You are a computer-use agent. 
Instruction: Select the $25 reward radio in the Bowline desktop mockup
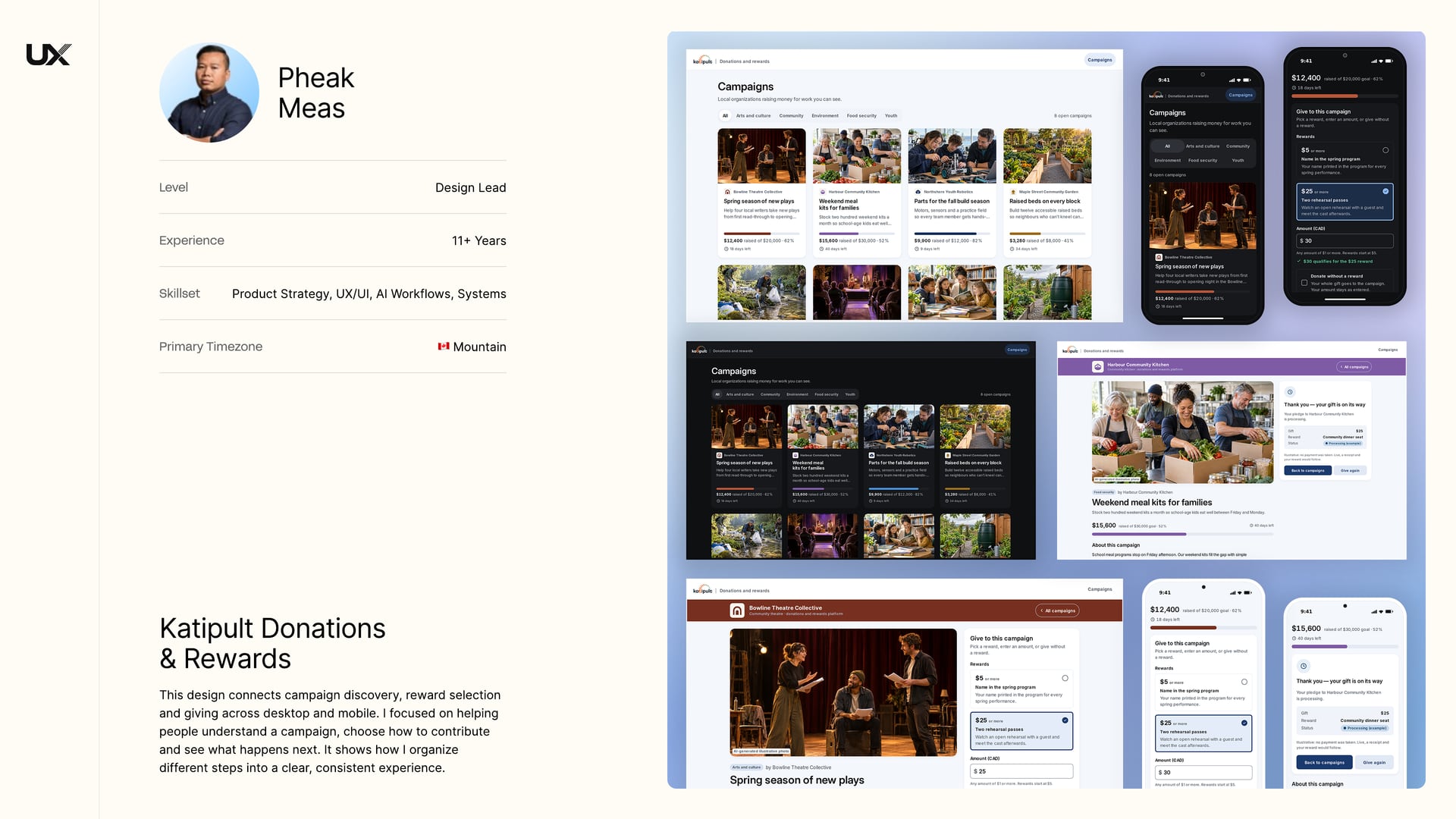(1065, 720)
